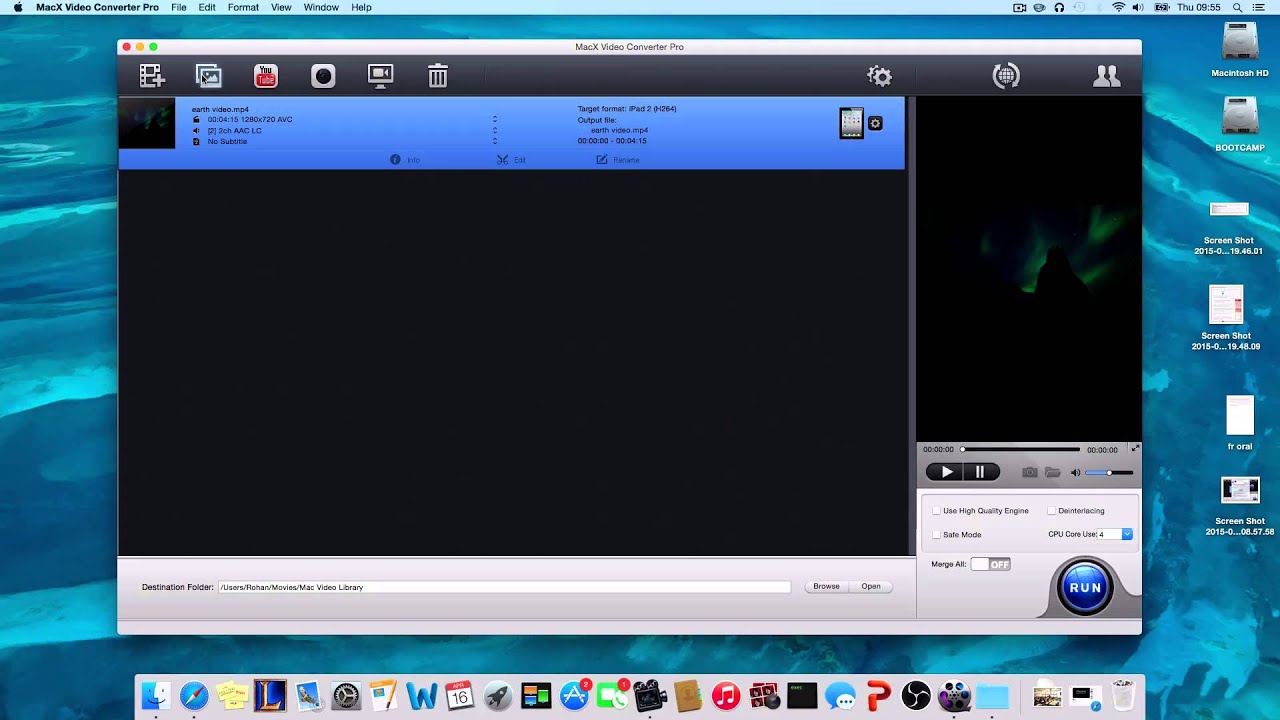The image size is (1280, 720).
Task: Open the camera video recorder tool
Action: coord(323,76)
